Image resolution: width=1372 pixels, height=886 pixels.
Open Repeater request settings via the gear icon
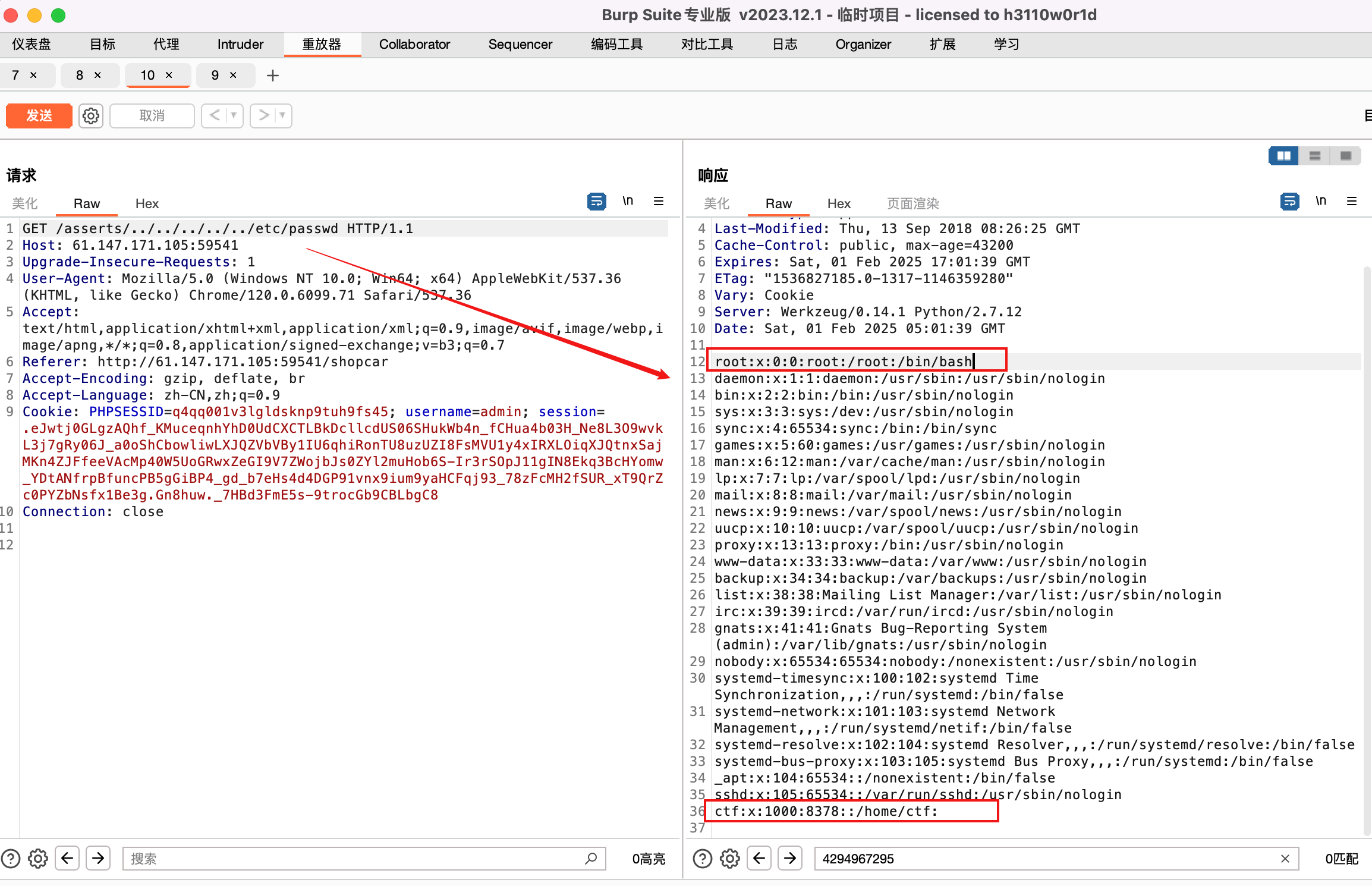tap(90, 115)
